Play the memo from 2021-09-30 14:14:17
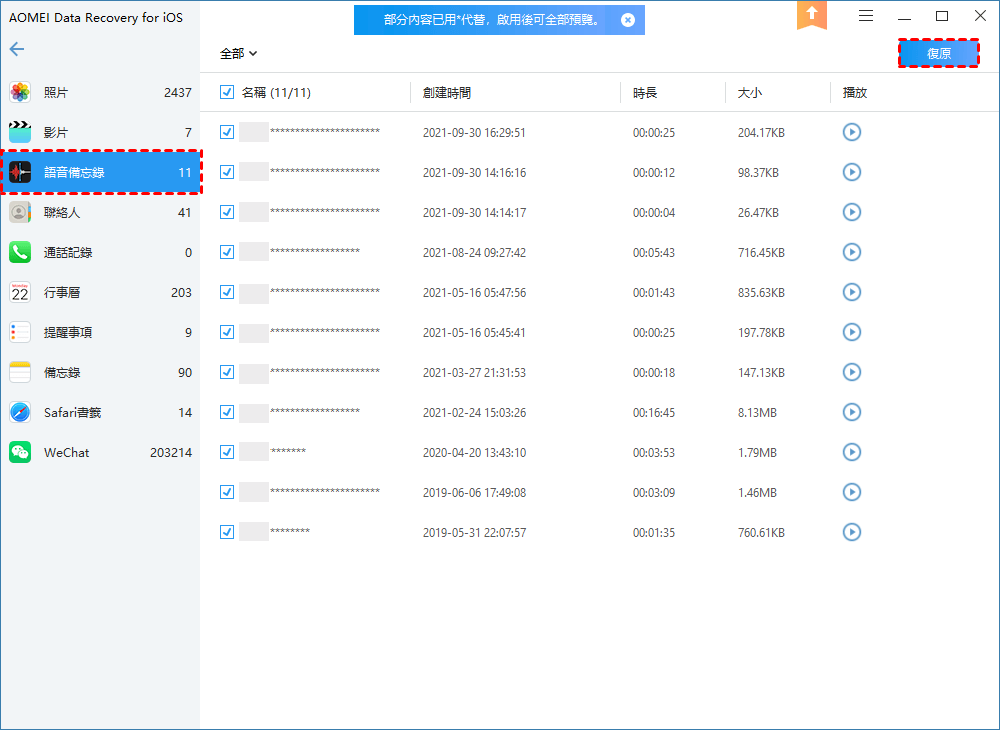 pyautogui.click(x=851, y=212)
